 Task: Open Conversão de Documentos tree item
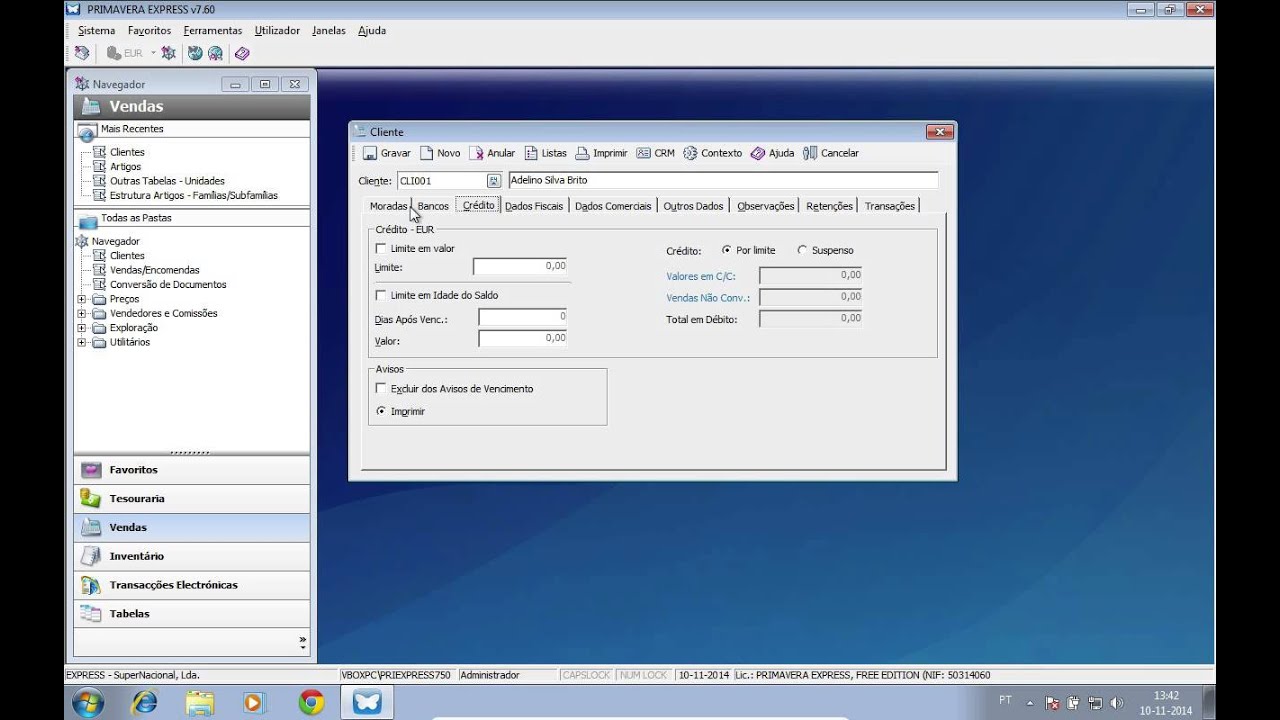[x=168, y=285]
